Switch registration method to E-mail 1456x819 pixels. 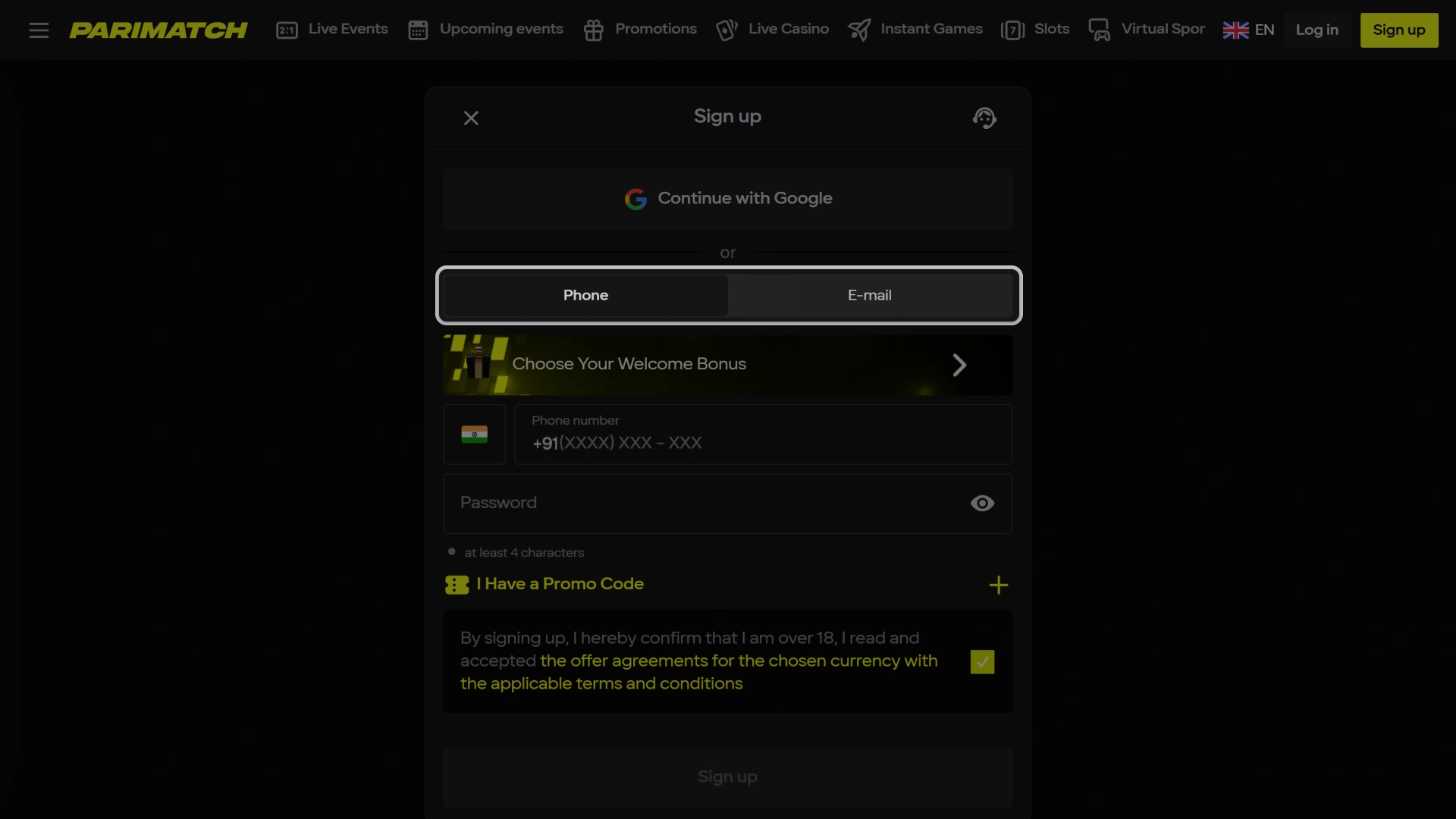870,295
